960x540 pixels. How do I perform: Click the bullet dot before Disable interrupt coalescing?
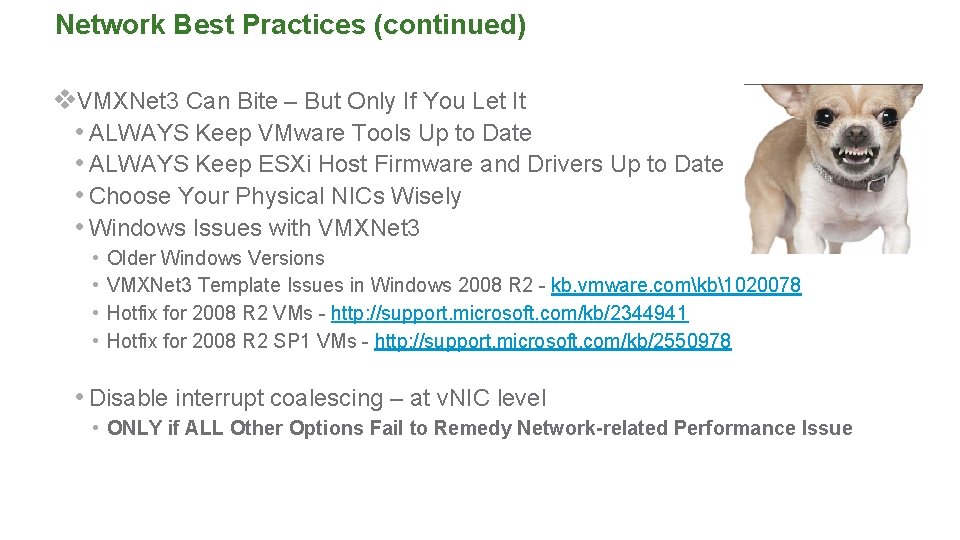click(79, 398)
